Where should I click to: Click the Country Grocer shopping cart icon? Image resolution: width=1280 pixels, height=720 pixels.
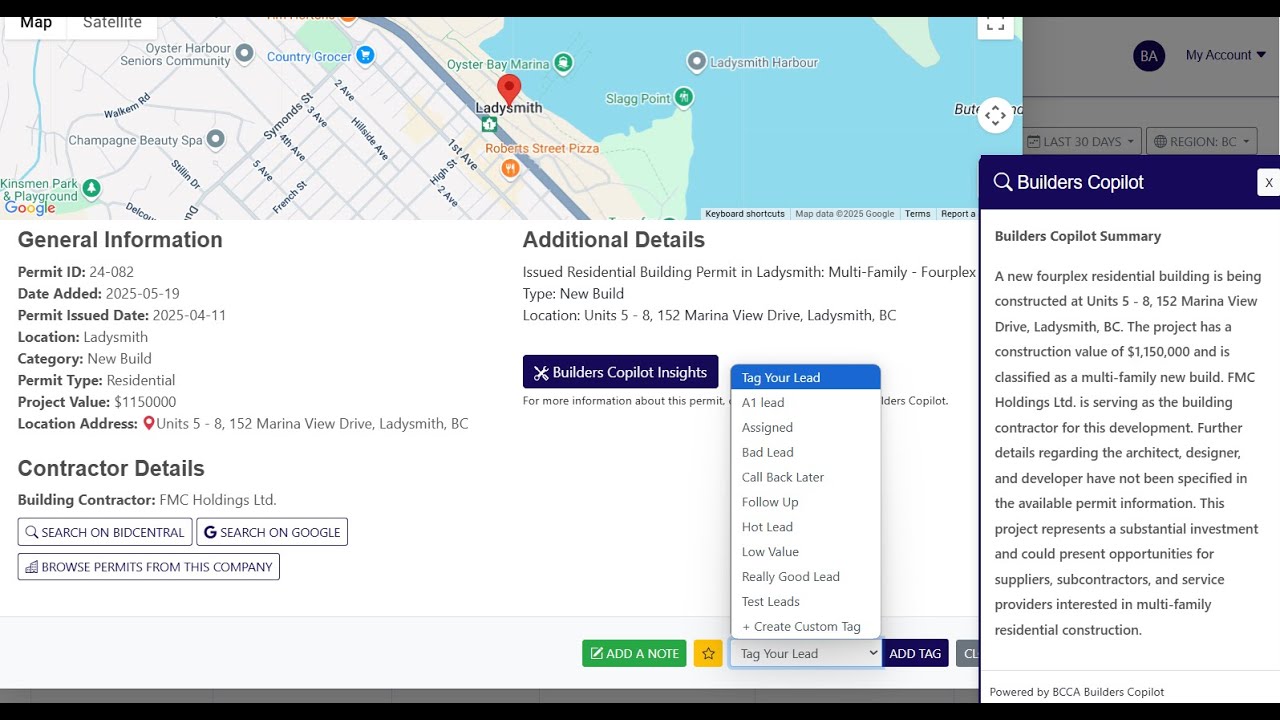tap(366, 55)
